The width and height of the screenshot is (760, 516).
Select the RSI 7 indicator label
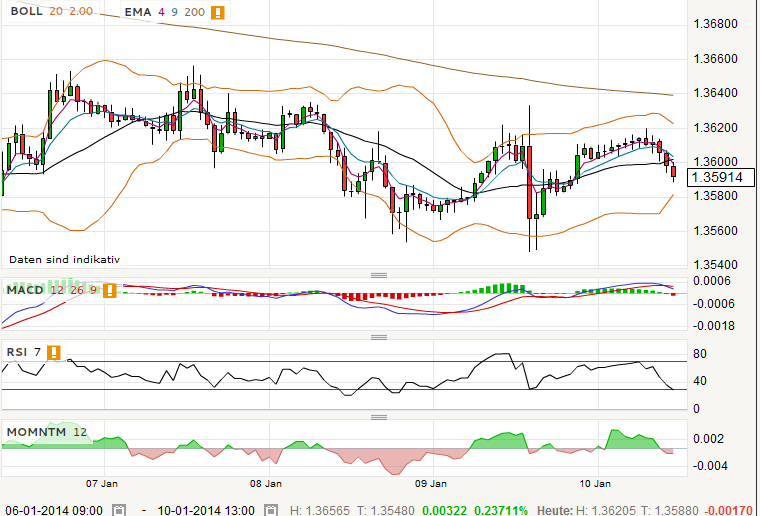point(24,352)
